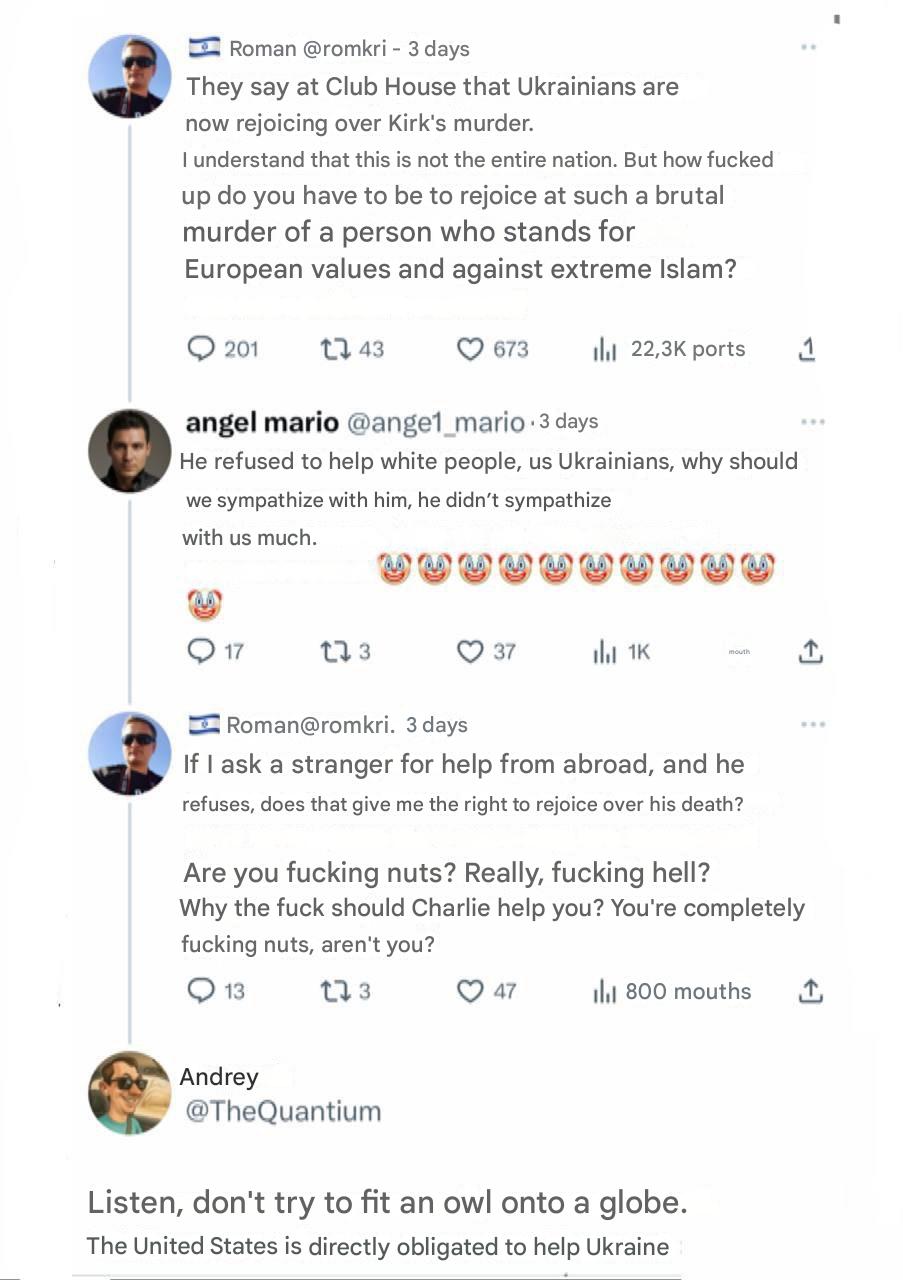Image resolution: width=903 pixels, height=1280 pixels.
Task: Open Andrey's profile avatar
Action: (130, 1092)
